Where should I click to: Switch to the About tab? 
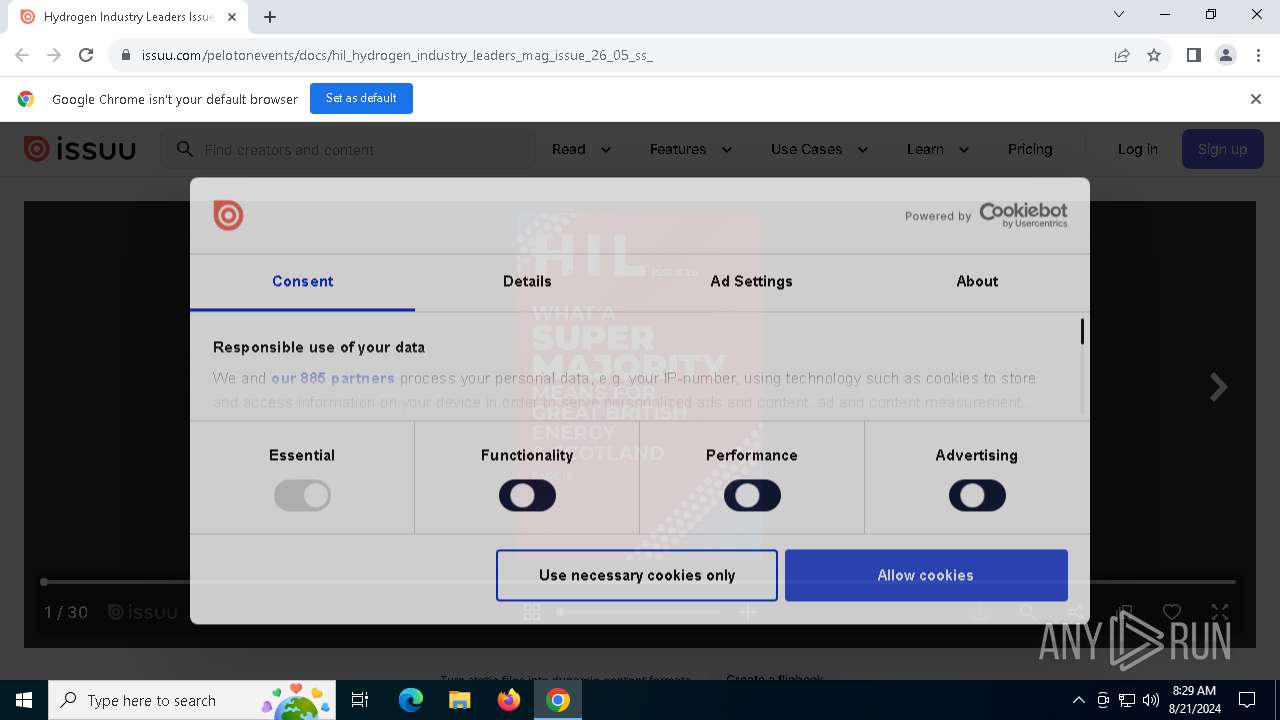(x=977, y=282)
